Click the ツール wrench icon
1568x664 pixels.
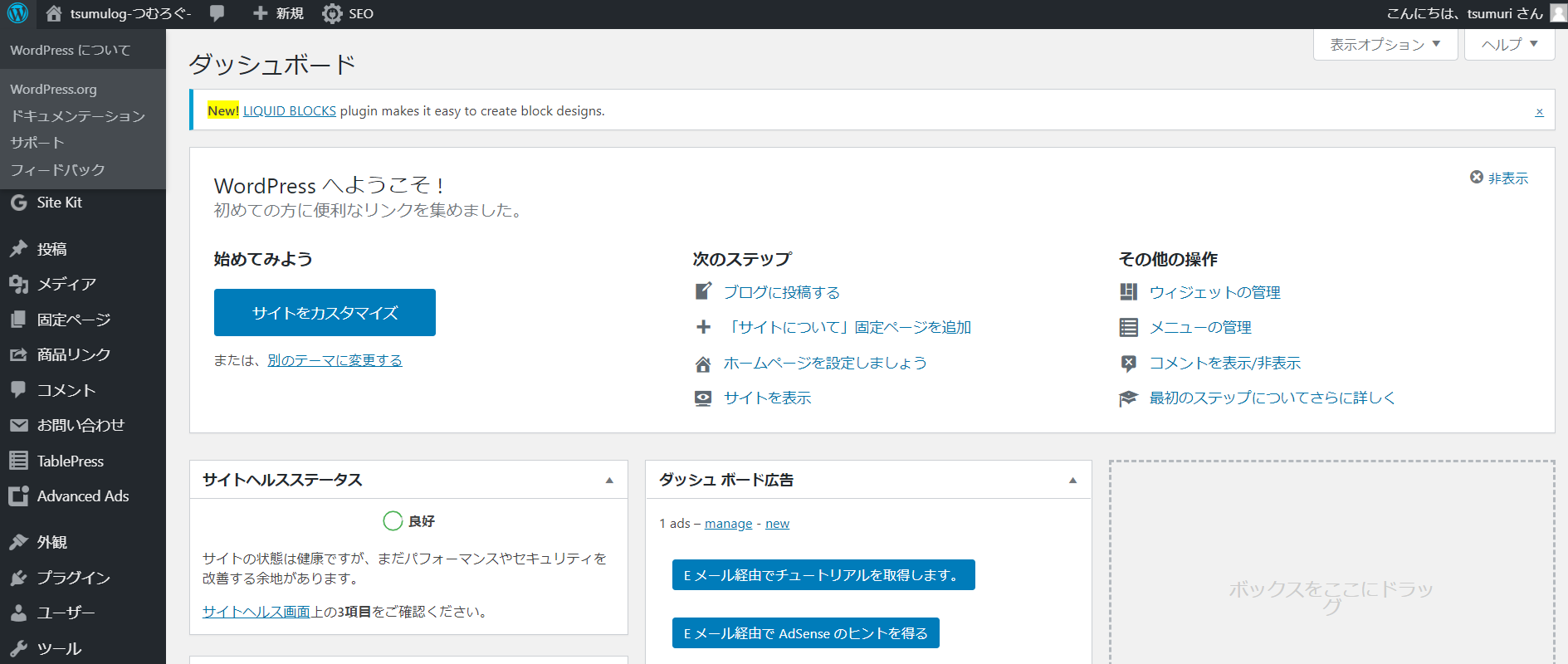(18, 648)
